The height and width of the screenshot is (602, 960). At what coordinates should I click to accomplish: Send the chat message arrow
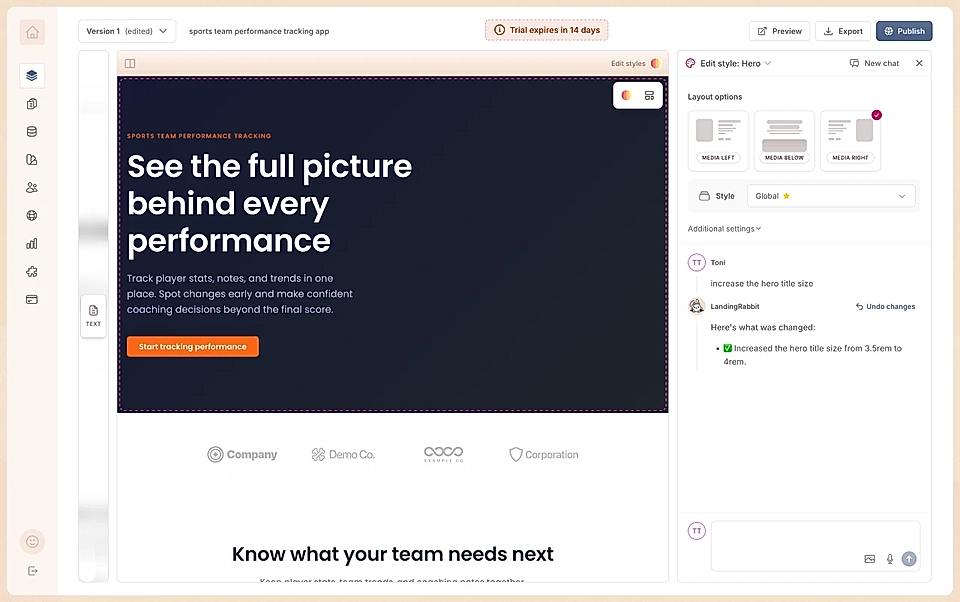tap(909, 559)
